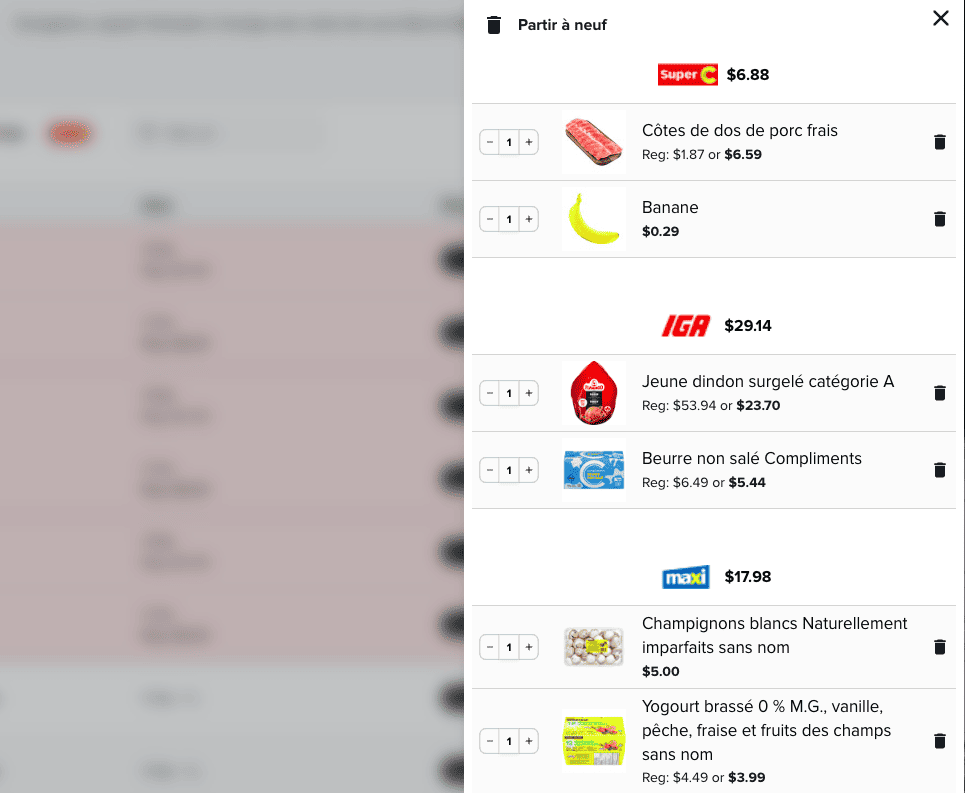Select the IGA store logo

pos(686,325)
